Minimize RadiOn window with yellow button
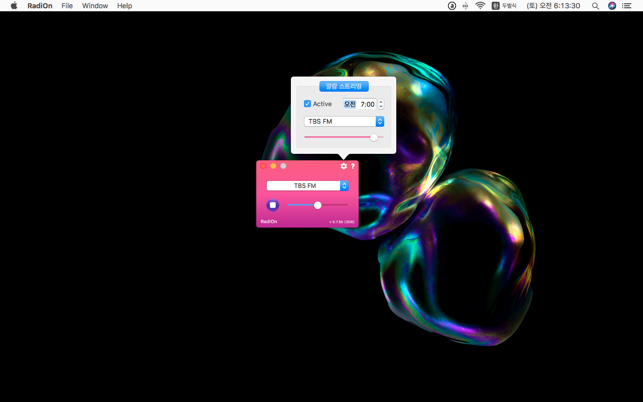This screenshot has width=643, height=402. point(273,166)
